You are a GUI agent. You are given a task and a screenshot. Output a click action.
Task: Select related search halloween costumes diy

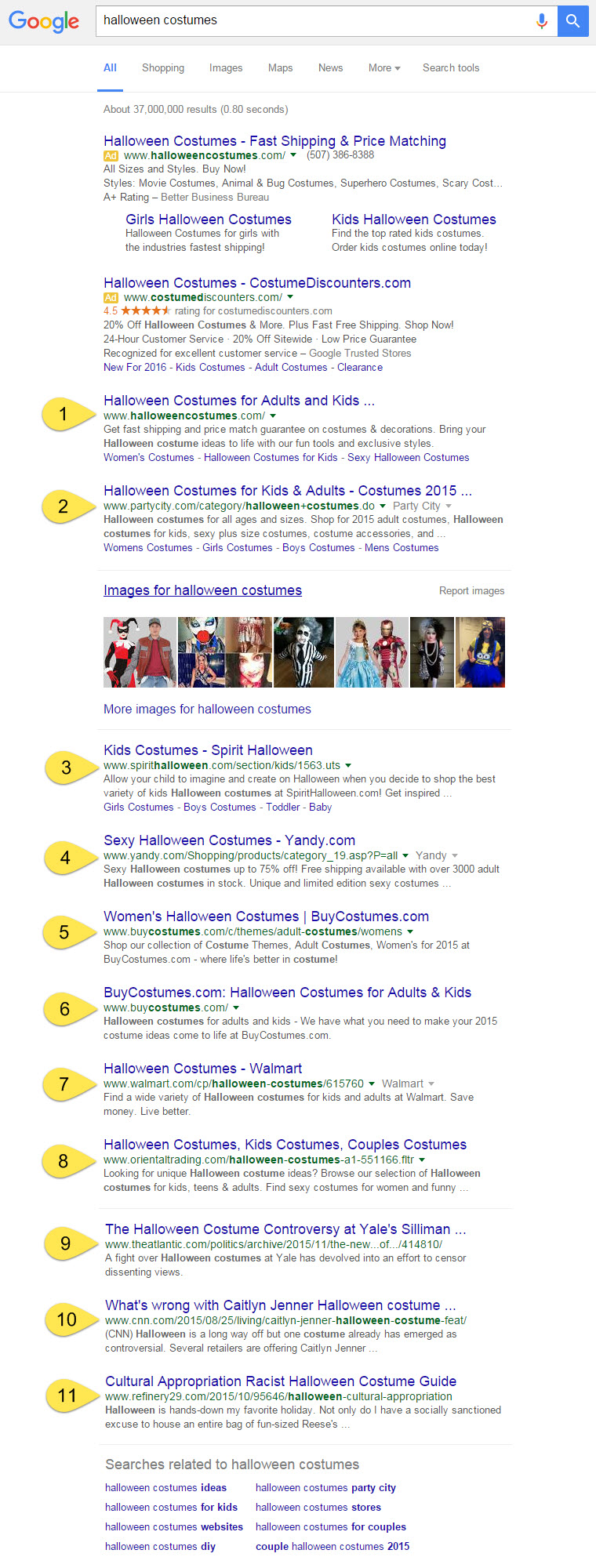[160, 1547]
